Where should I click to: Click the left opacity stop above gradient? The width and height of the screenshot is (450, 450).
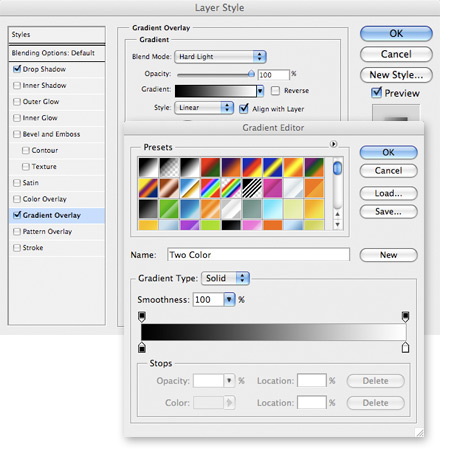point(142,317)
